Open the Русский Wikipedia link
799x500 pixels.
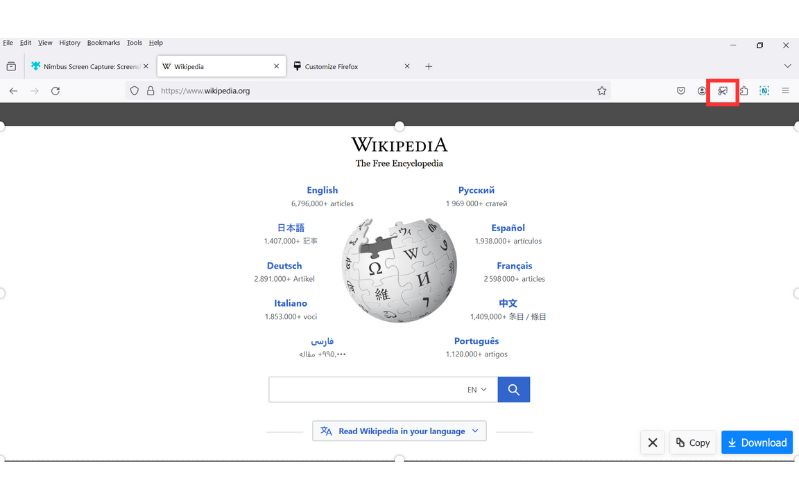pyautogui.click(x=476, y=190)
